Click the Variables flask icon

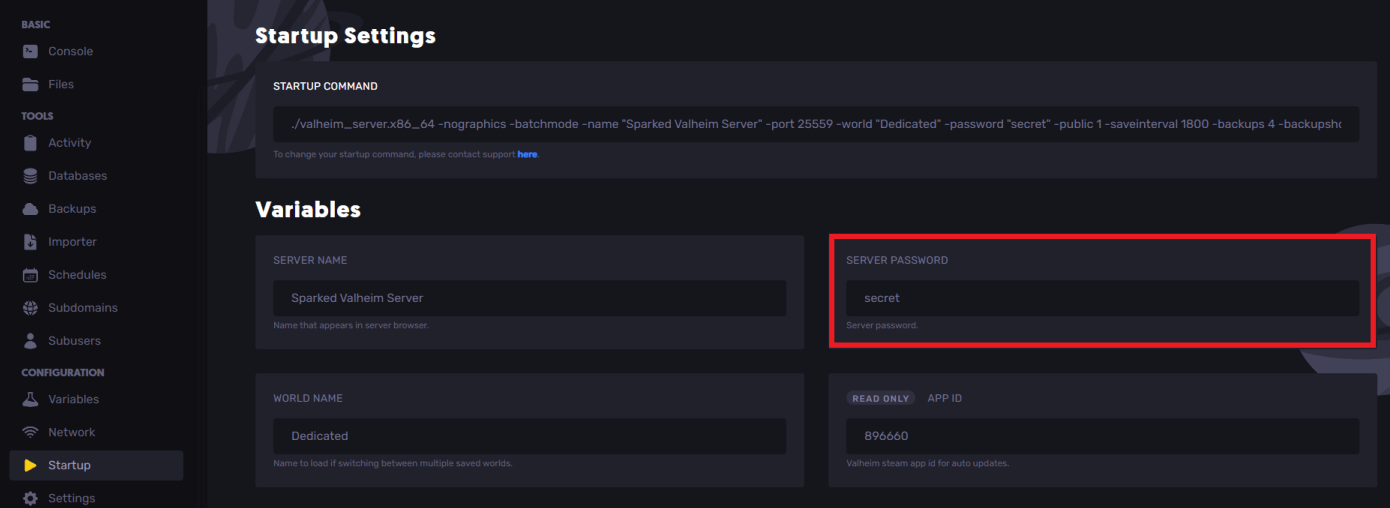click(x=30, y=399)
